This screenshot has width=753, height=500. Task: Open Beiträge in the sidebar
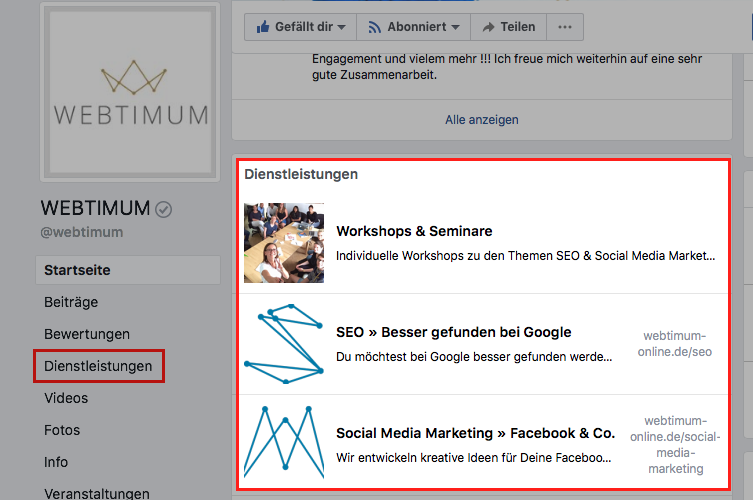(x=71, y=302)
